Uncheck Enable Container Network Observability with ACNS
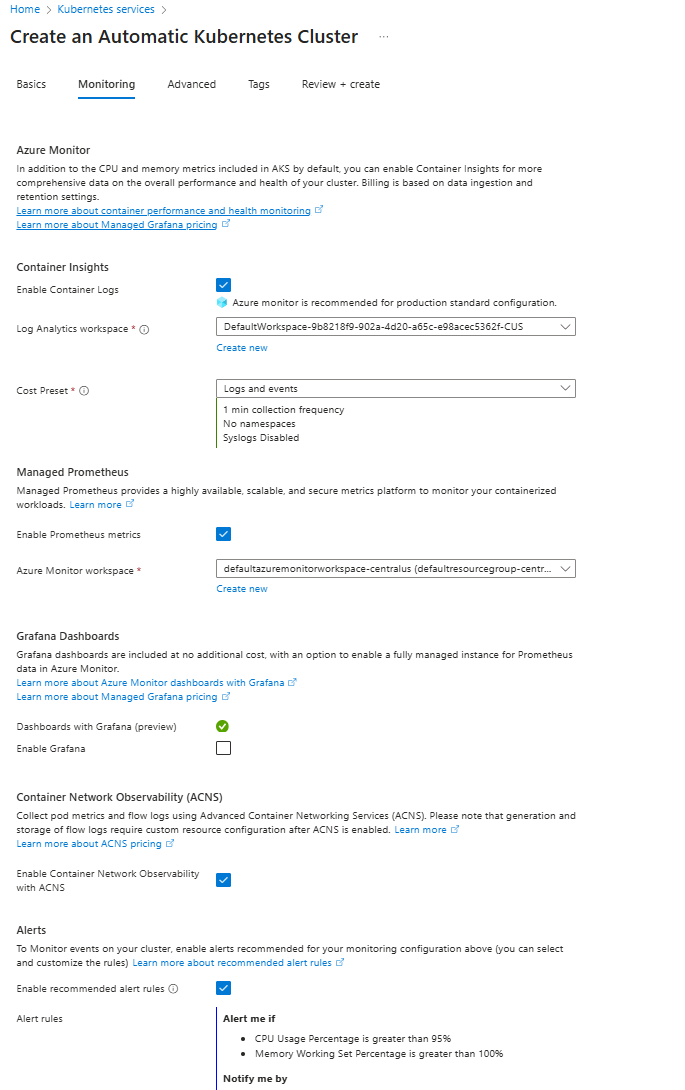 click(223, 880)
